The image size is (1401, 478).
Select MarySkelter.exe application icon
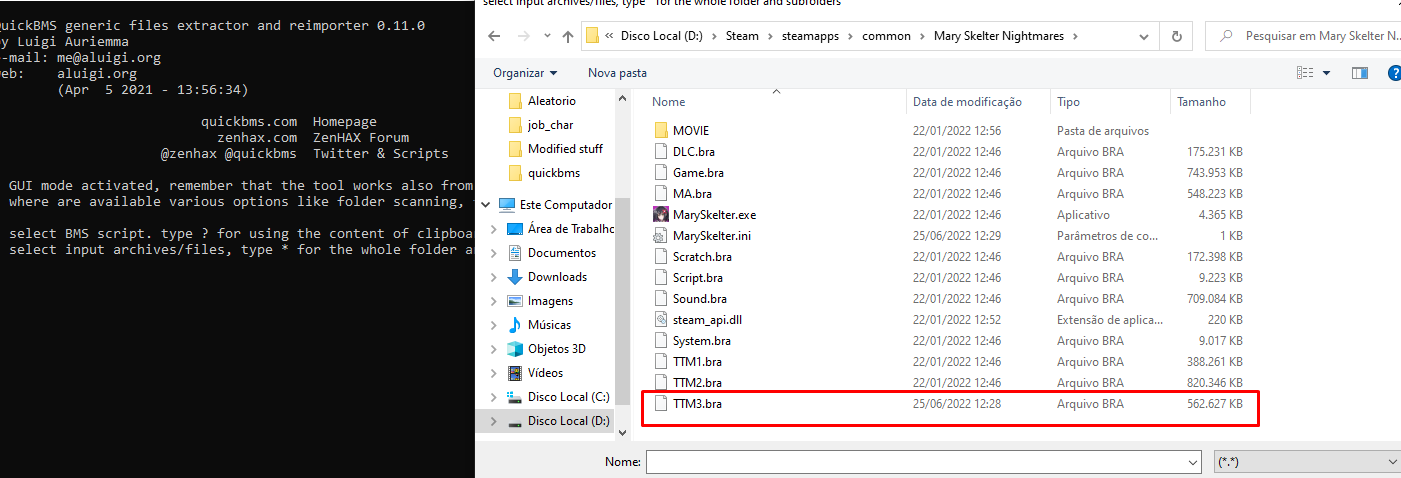660,215
